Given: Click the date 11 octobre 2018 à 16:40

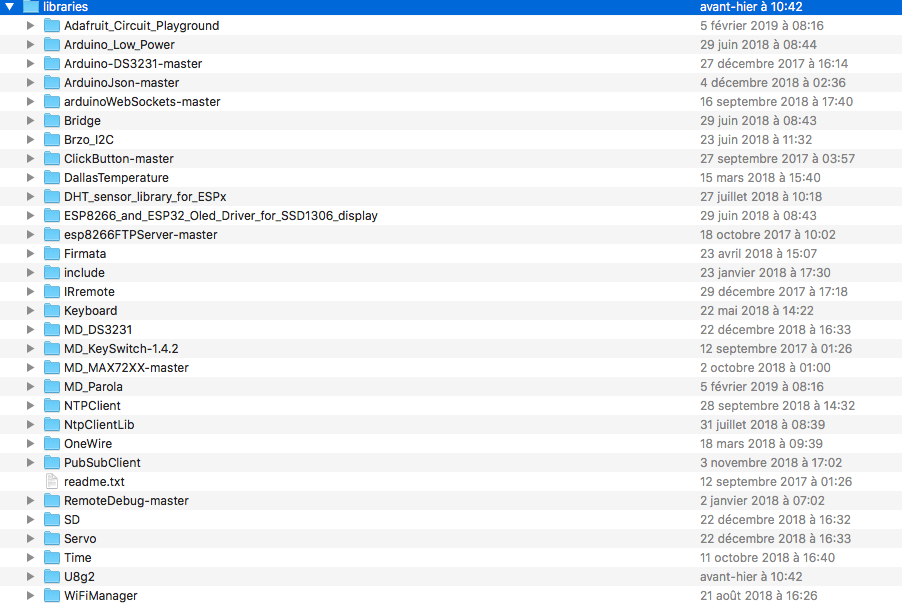Looking at the screenshot, I should (767, 557).
